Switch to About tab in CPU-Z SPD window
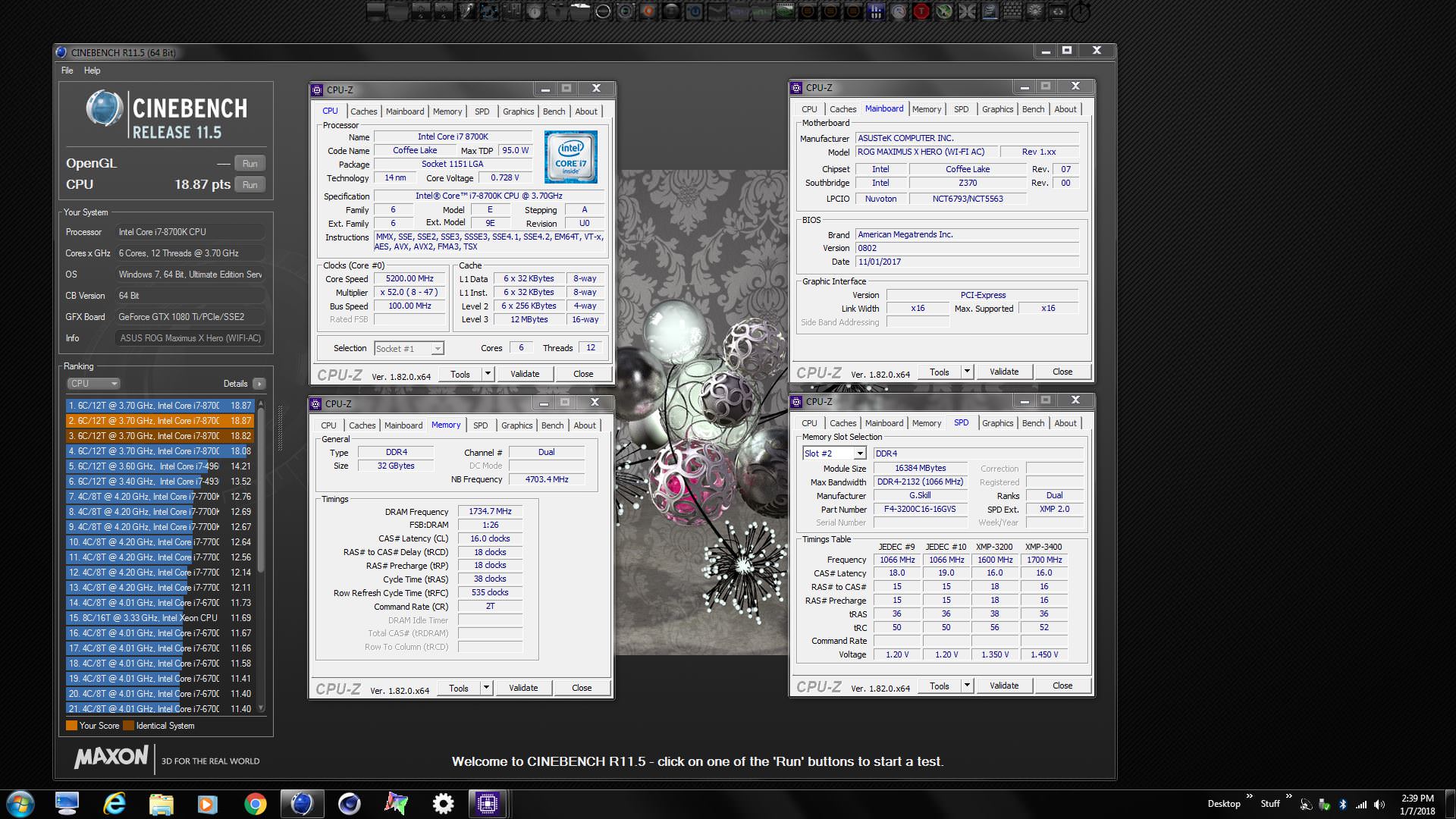 pos(1065,423)
